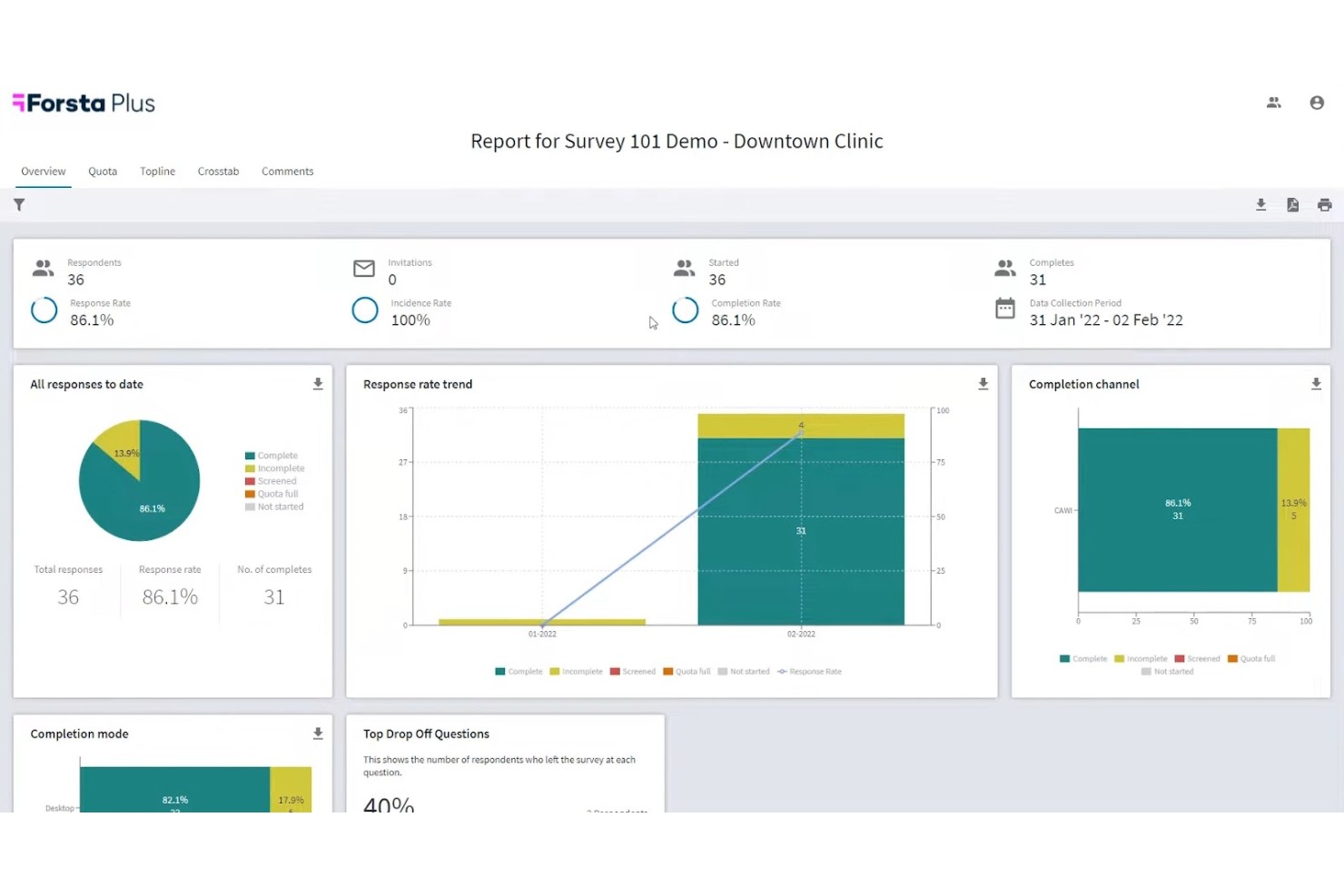Click the filter icon in the toolbar
This screenshot has width=1344, height=896.
point(19,204)
